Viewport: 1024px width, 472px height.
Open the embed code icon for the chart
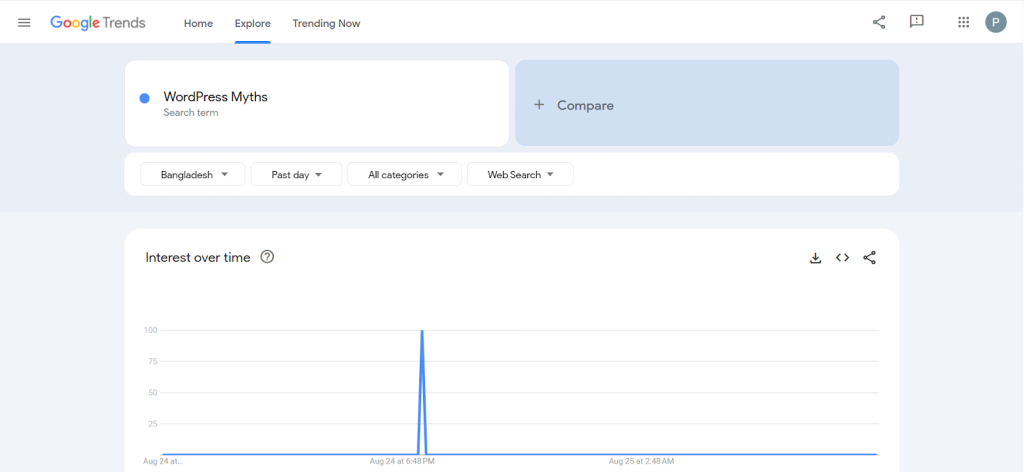point(842,258)
